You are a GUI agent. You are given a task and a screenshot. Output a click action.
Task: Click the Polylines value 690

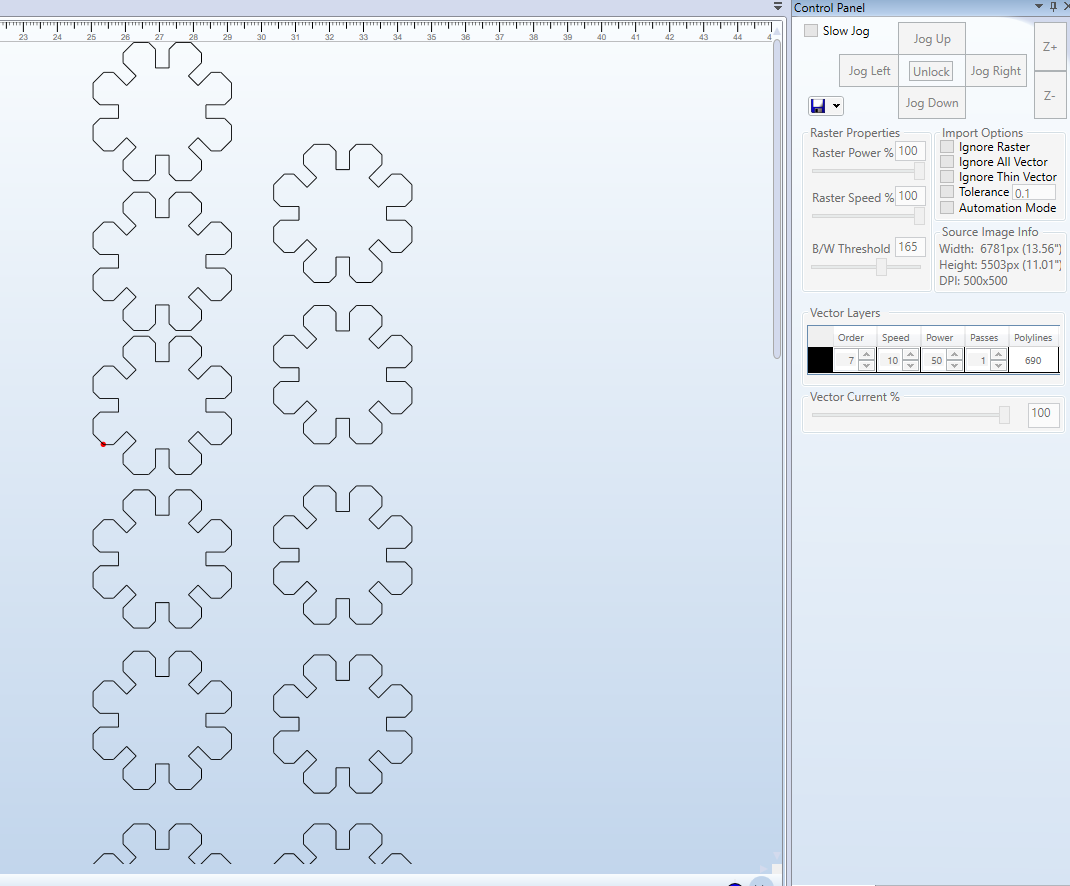click(1033, 360)
